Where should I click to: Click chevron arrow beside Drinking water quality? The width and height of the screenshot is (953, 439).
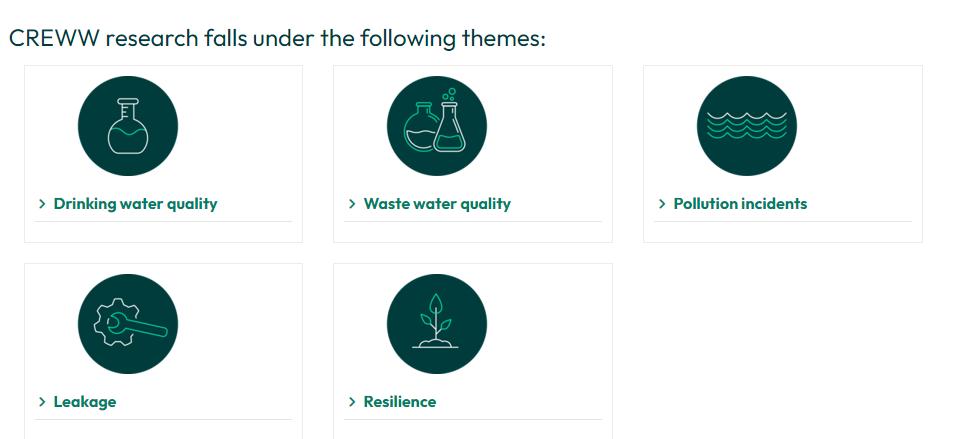coord(42,204)
